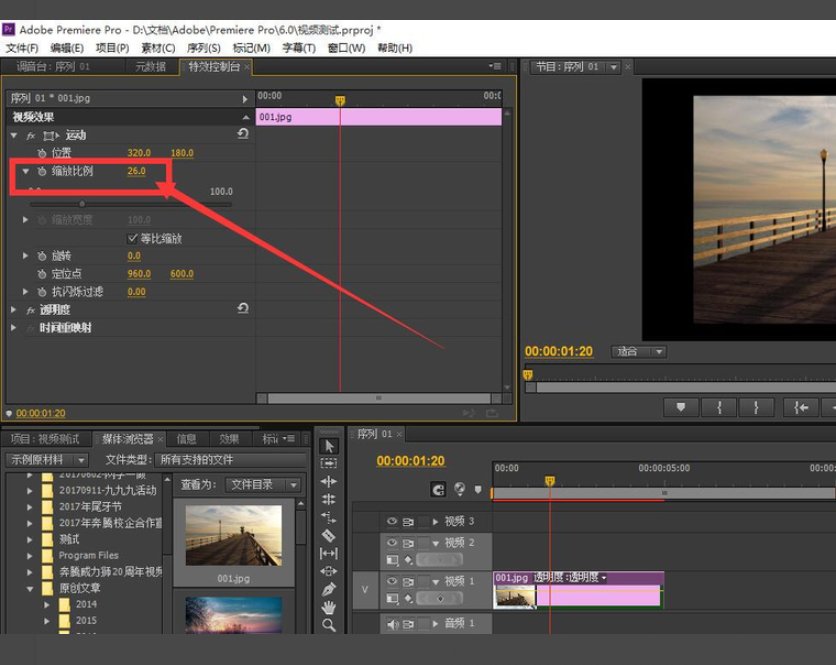Reset the 运动 (Motion) effect
Viewport: 836px width, 665px height.
point(243,134)
